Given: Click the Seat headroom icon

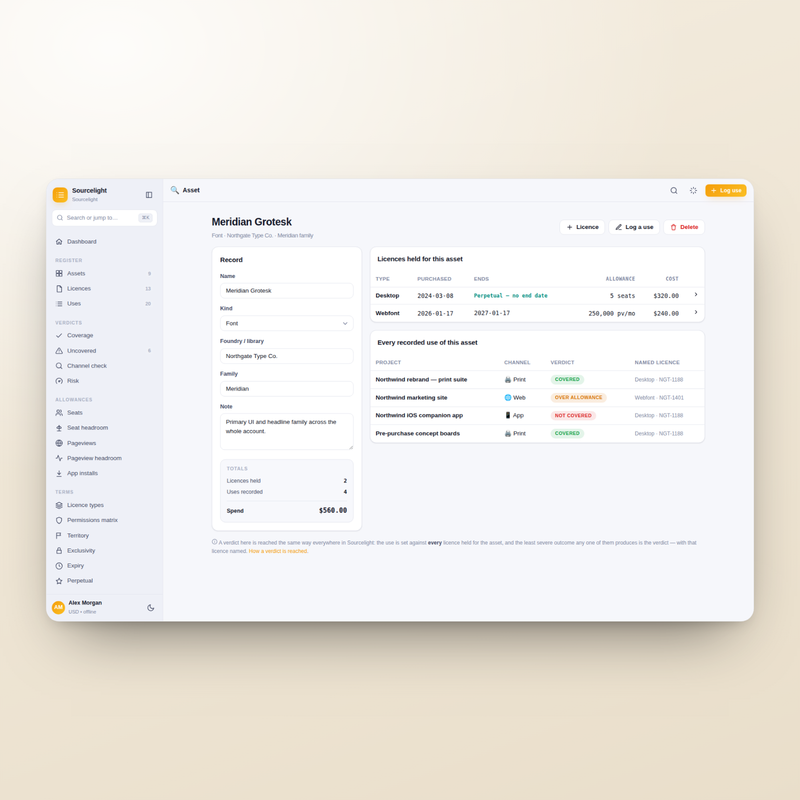Looking at the screenshot, I should pyautogui.click(x=59, y=428).
